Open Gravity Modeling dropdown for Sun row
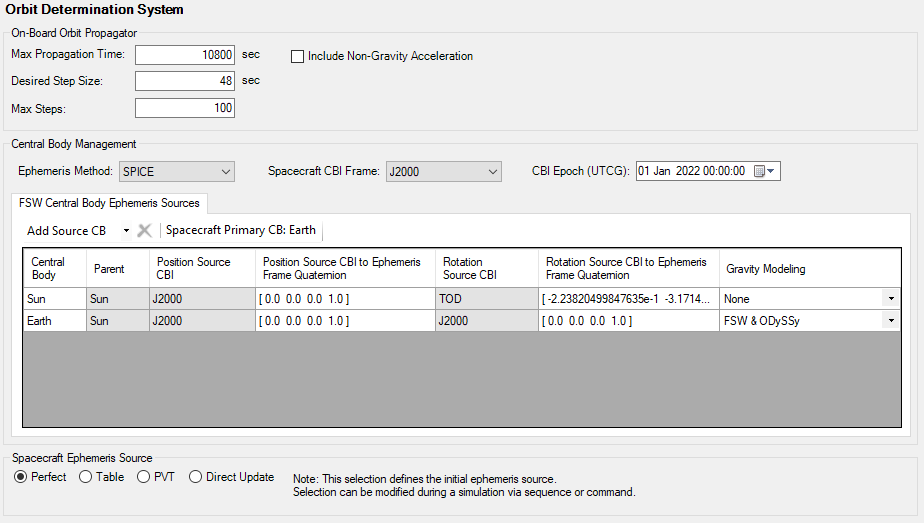Image resolution: width=924 pixels, height=523 pixels. coord(890,299)
